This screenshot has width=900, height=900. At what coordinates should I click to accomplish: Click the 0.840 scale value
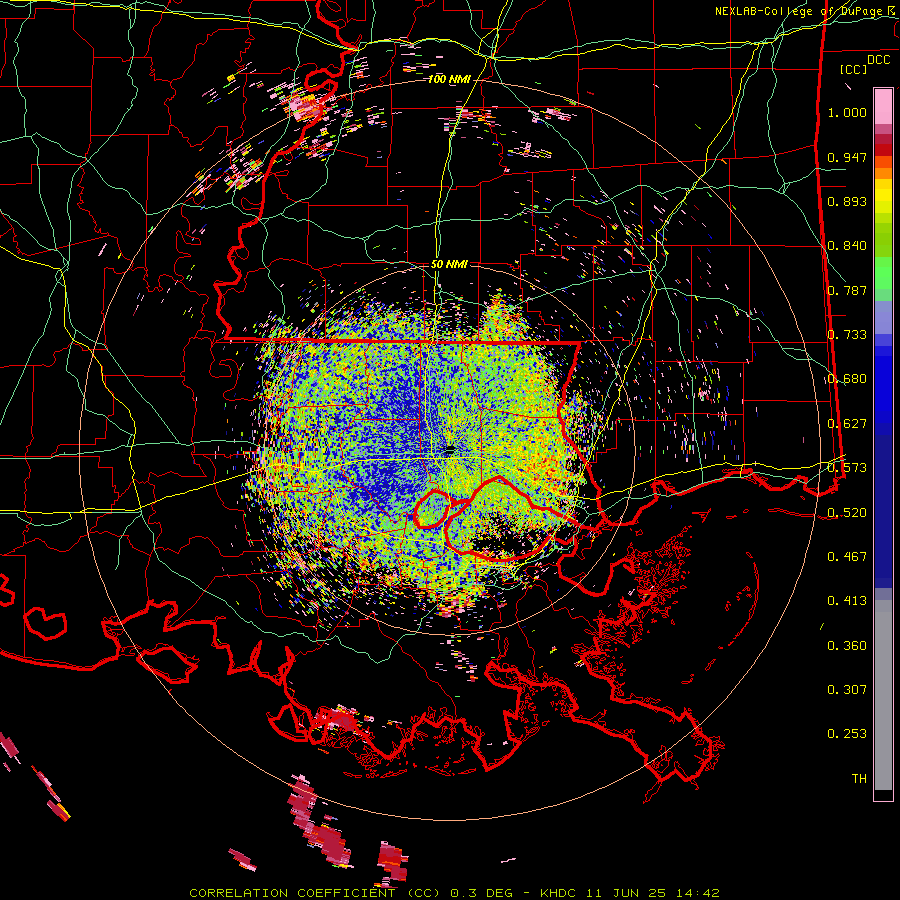pyautogui.click(x=847, y=246)
